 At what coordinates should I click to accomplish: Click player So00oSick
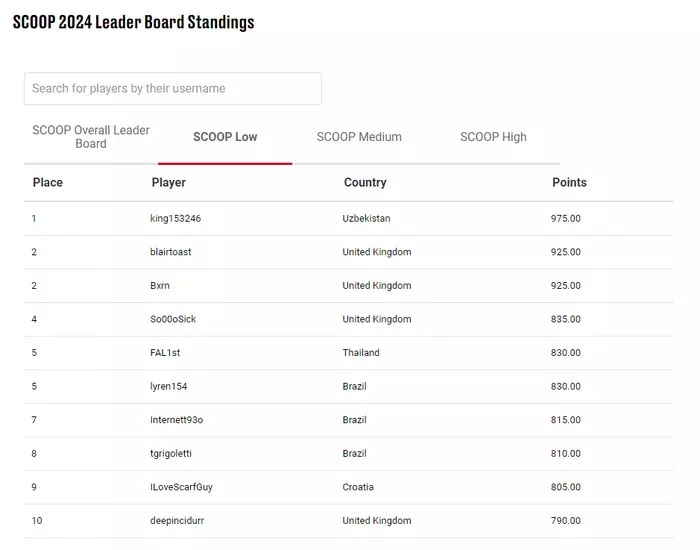pyautogui.click(x=173, y=319)
